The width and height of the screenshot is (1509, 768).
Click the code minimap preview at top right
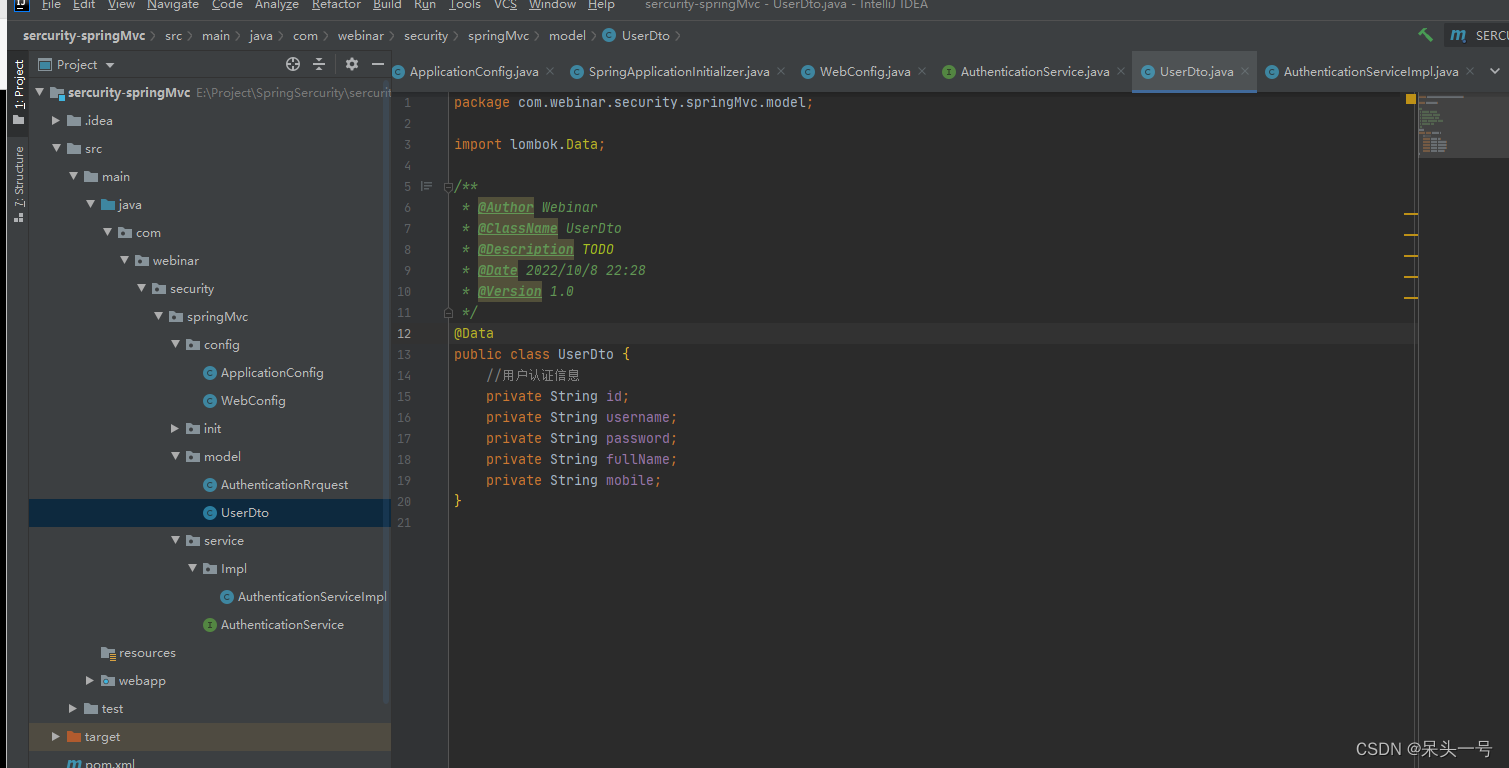pyautogui.click(x=1463, y=126)
